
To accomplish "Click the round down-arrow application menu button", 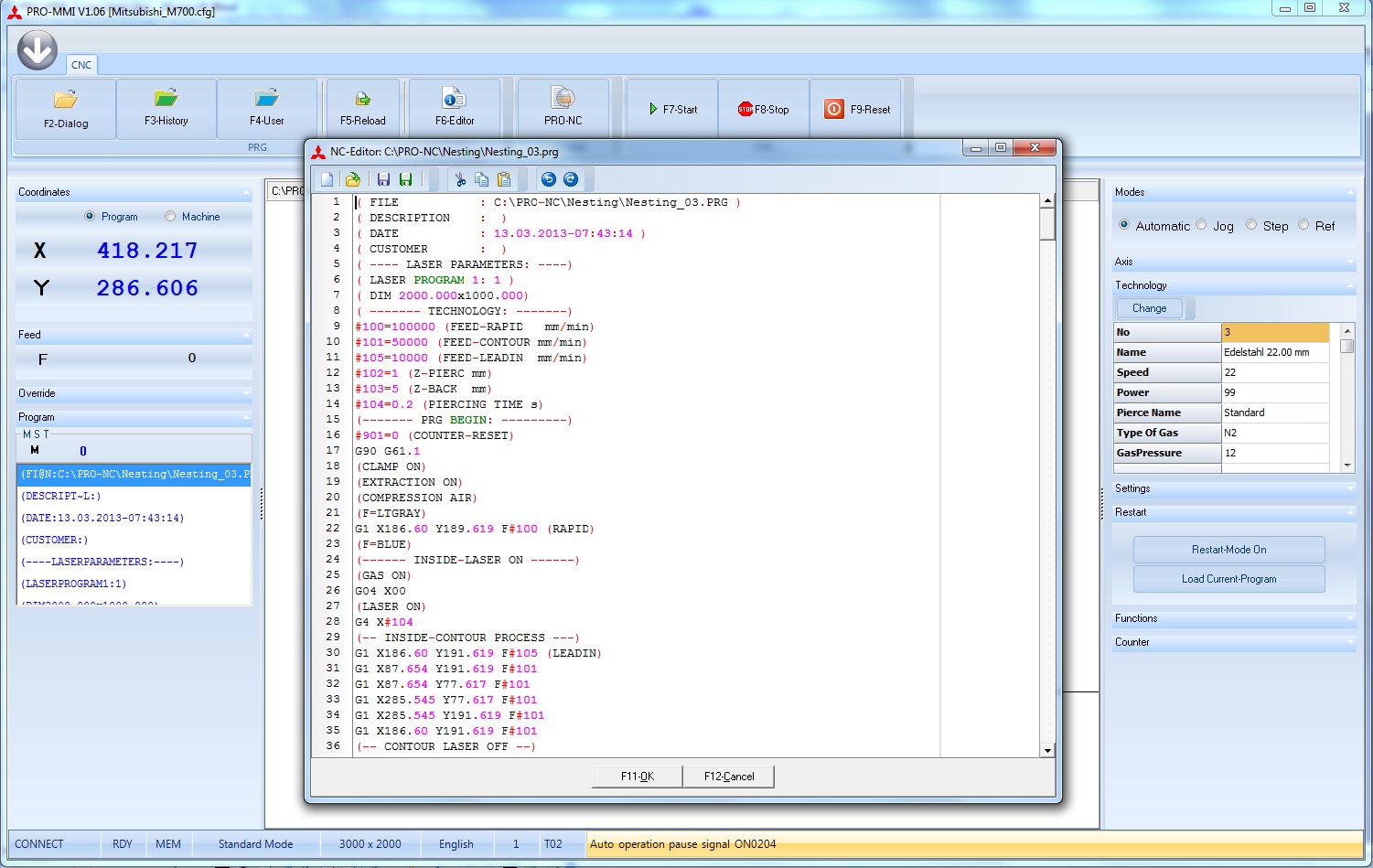I will [38, 50].
